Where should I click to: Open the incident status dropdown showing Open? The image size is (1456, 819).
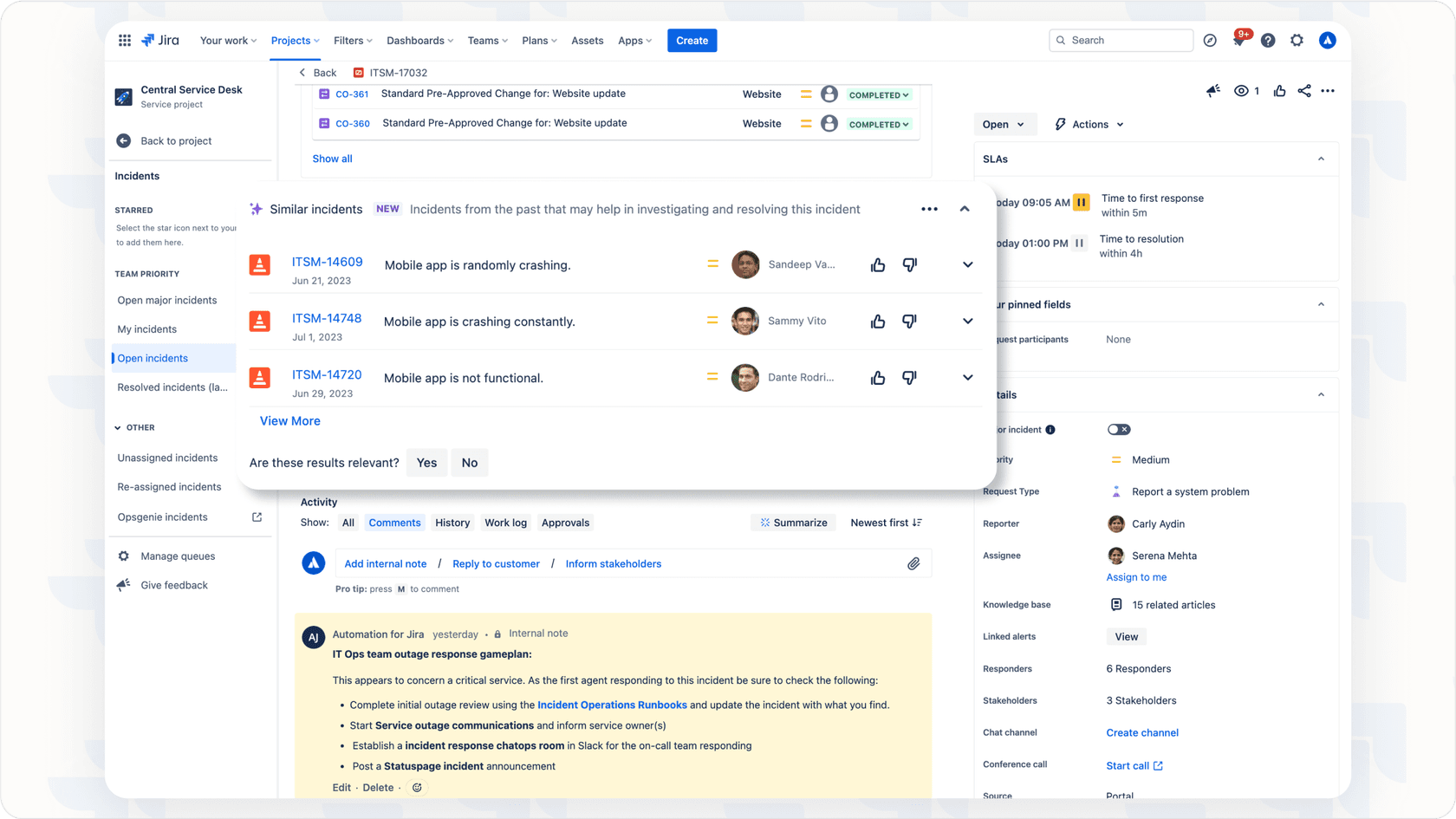[1004, 124]
